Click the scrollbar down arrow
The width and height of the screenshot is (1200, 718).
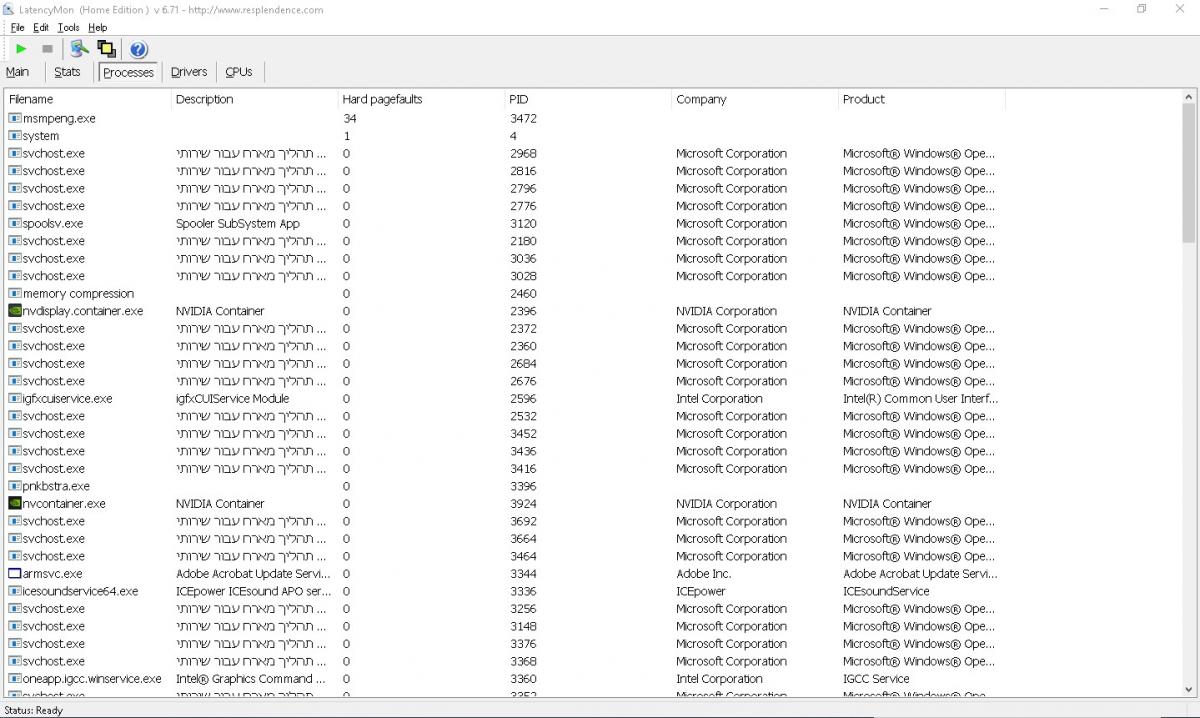point(1189,690)
